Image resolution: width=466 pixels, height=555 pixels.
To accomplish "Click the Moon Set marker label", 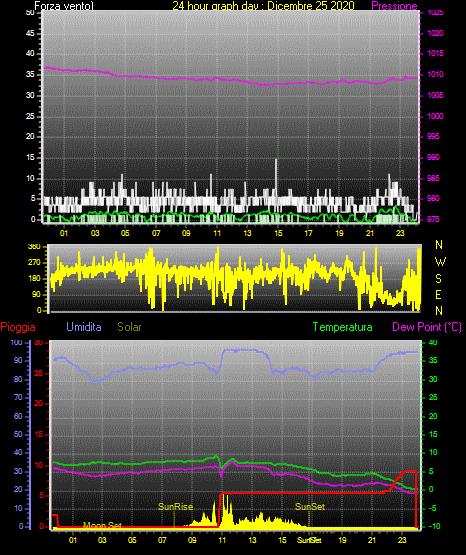I will [102, 525].
